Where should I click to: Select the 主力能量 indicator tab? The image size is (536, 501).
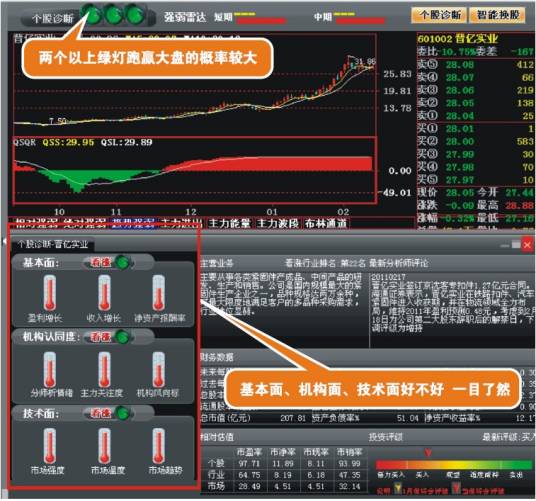(x=229, y=223)
